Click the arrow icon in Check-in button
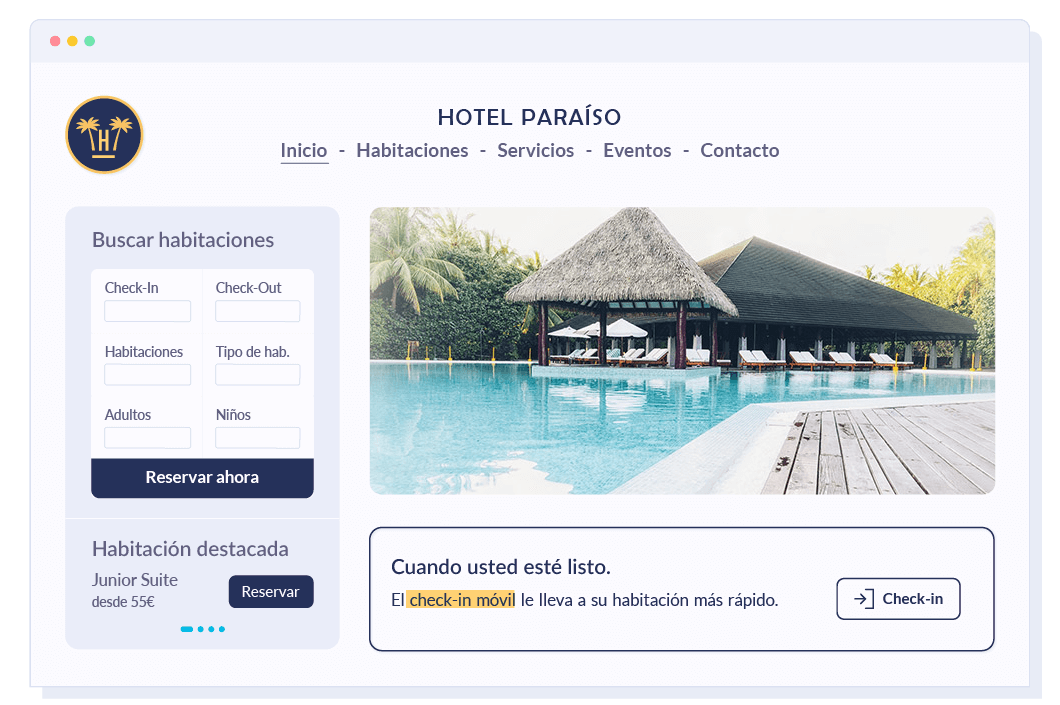 tap(863, 599)
